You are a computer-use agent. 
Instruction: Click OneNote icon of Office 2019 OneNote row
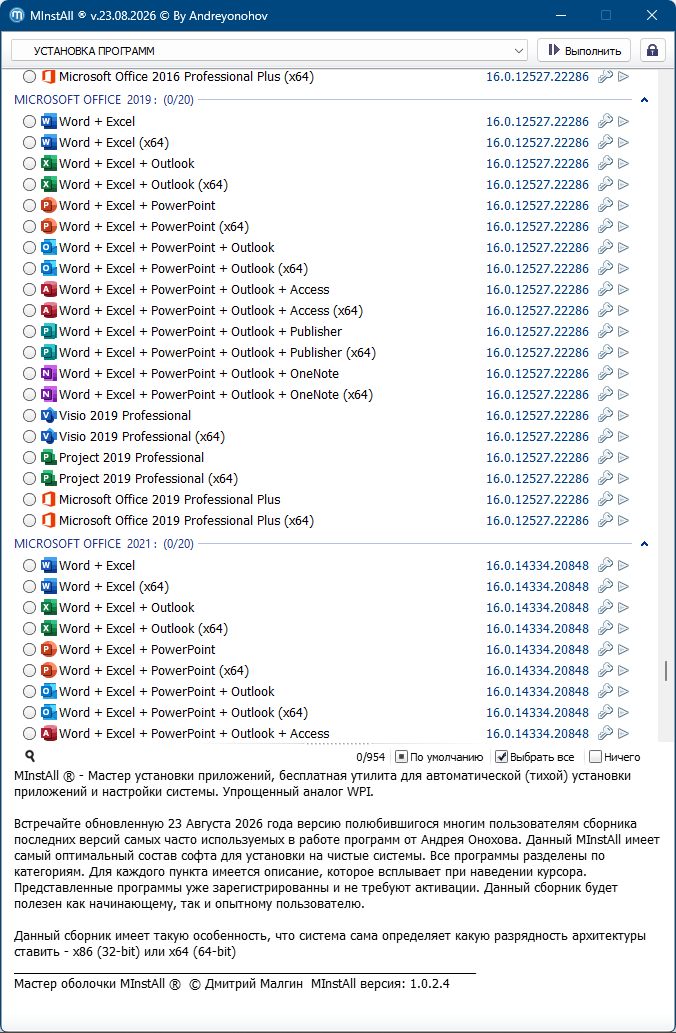(x=49, y=374)
